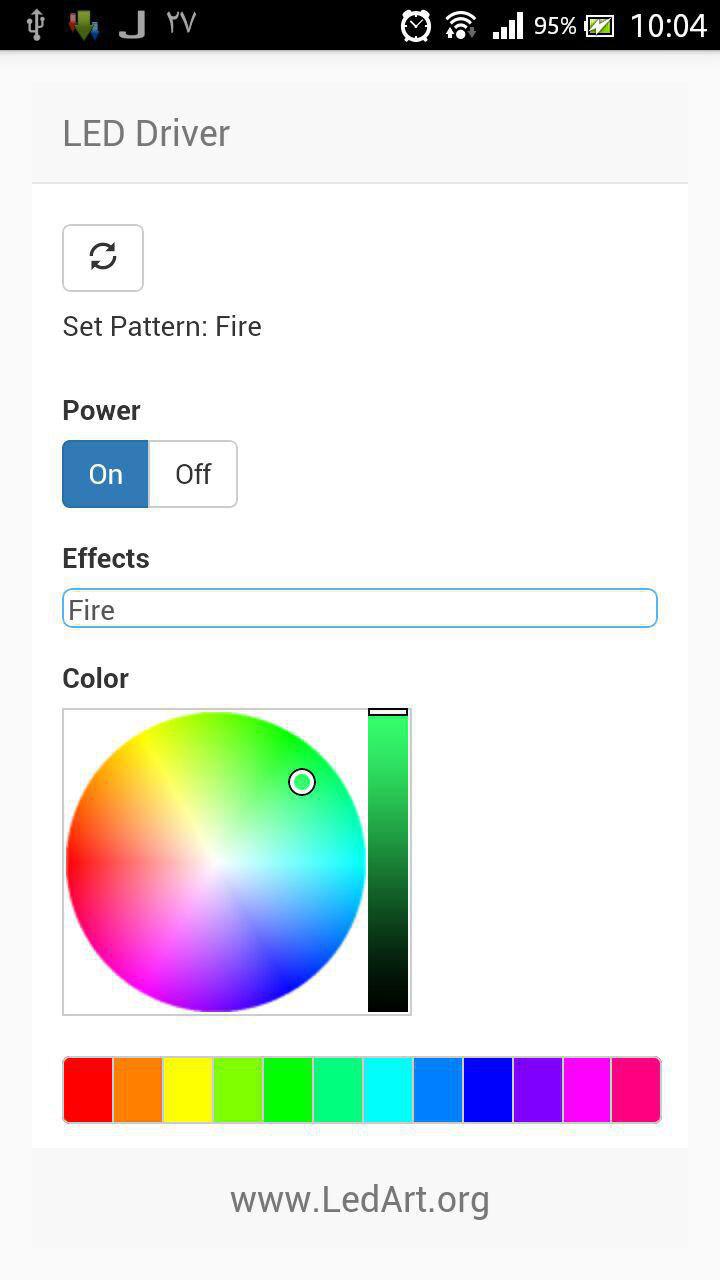Turn power Off
This screenshot has width=720, height=1280.
(193, 474)
